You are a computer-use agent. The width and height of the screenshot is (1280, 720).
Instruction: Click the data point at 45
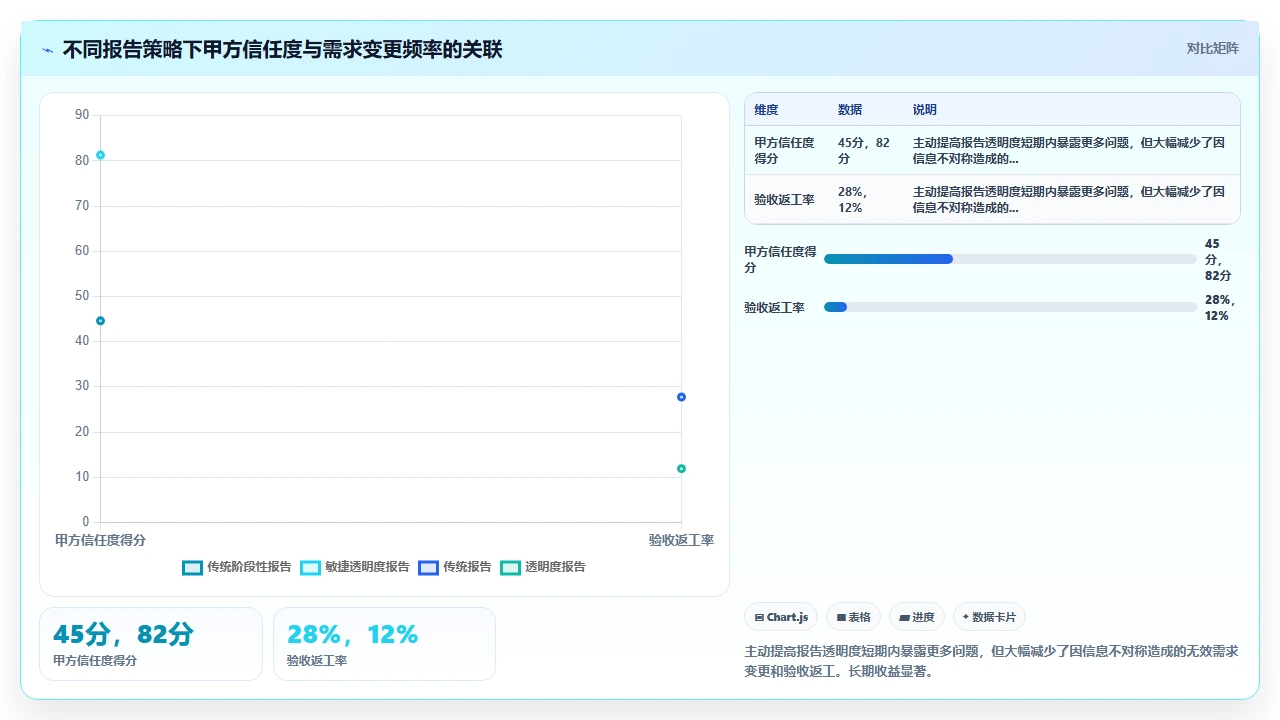tap(100, 321)
